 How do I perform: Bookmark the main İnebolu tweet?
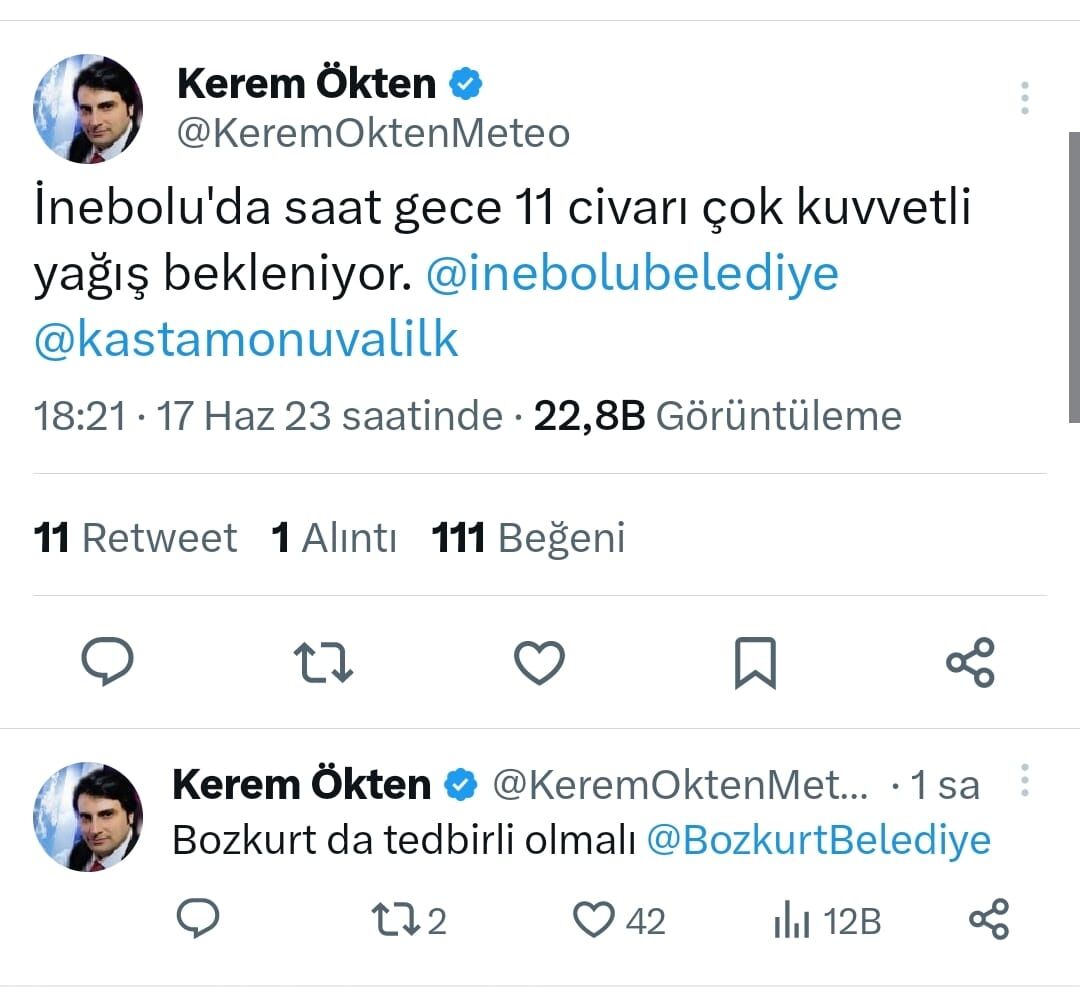coord(755,664)
